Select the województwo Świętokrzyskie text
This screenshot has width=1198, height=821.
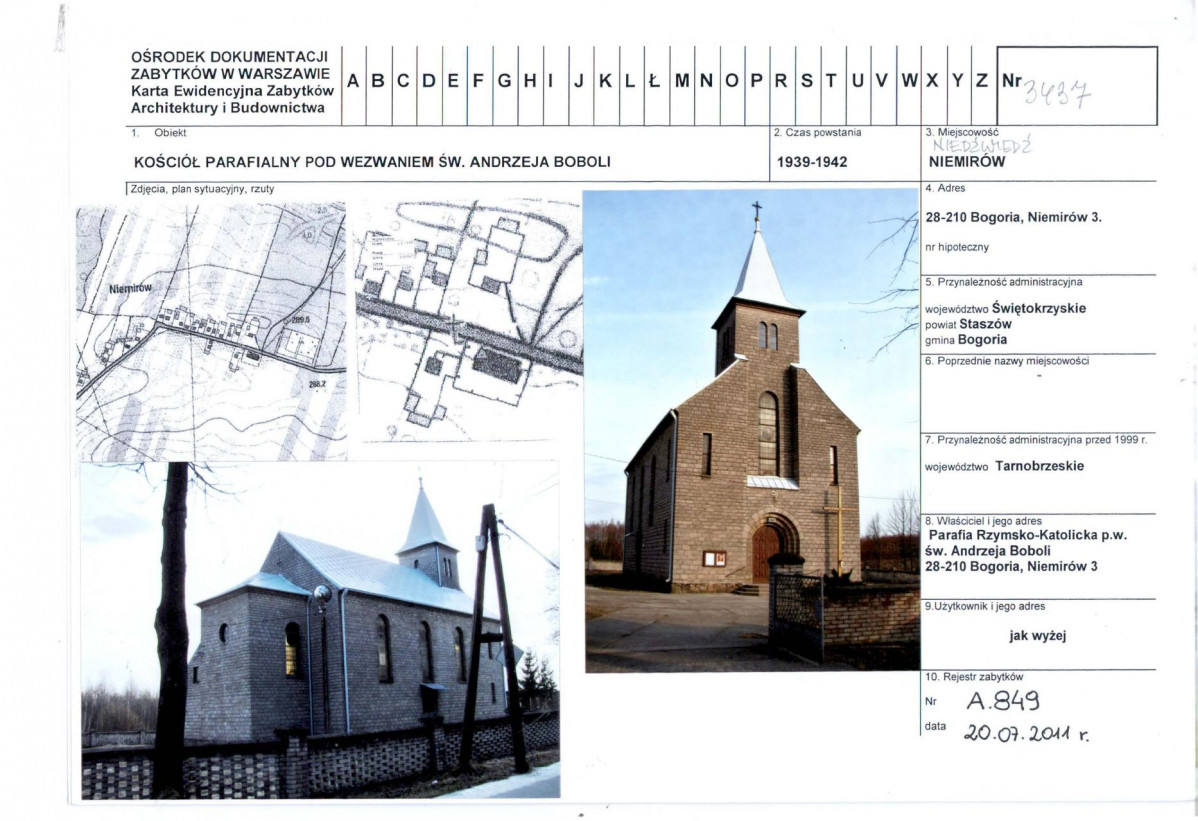(1006, 308)
